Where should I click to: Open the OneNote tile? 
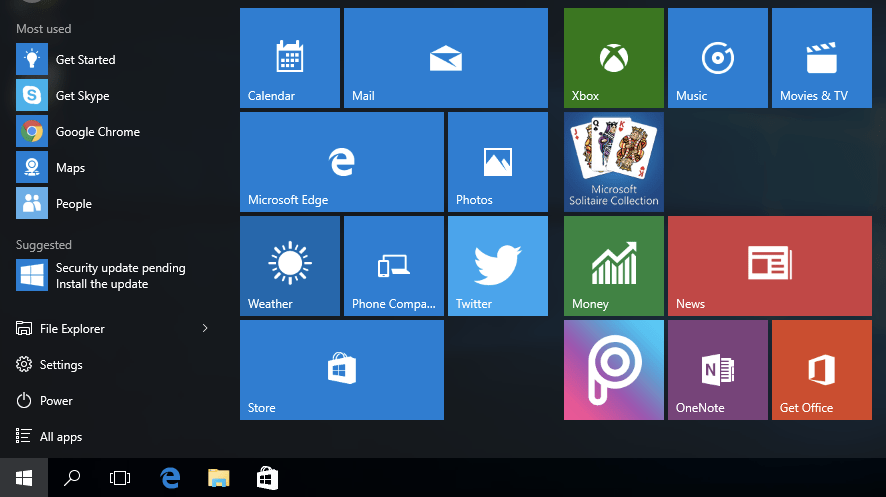coord(718,370)
